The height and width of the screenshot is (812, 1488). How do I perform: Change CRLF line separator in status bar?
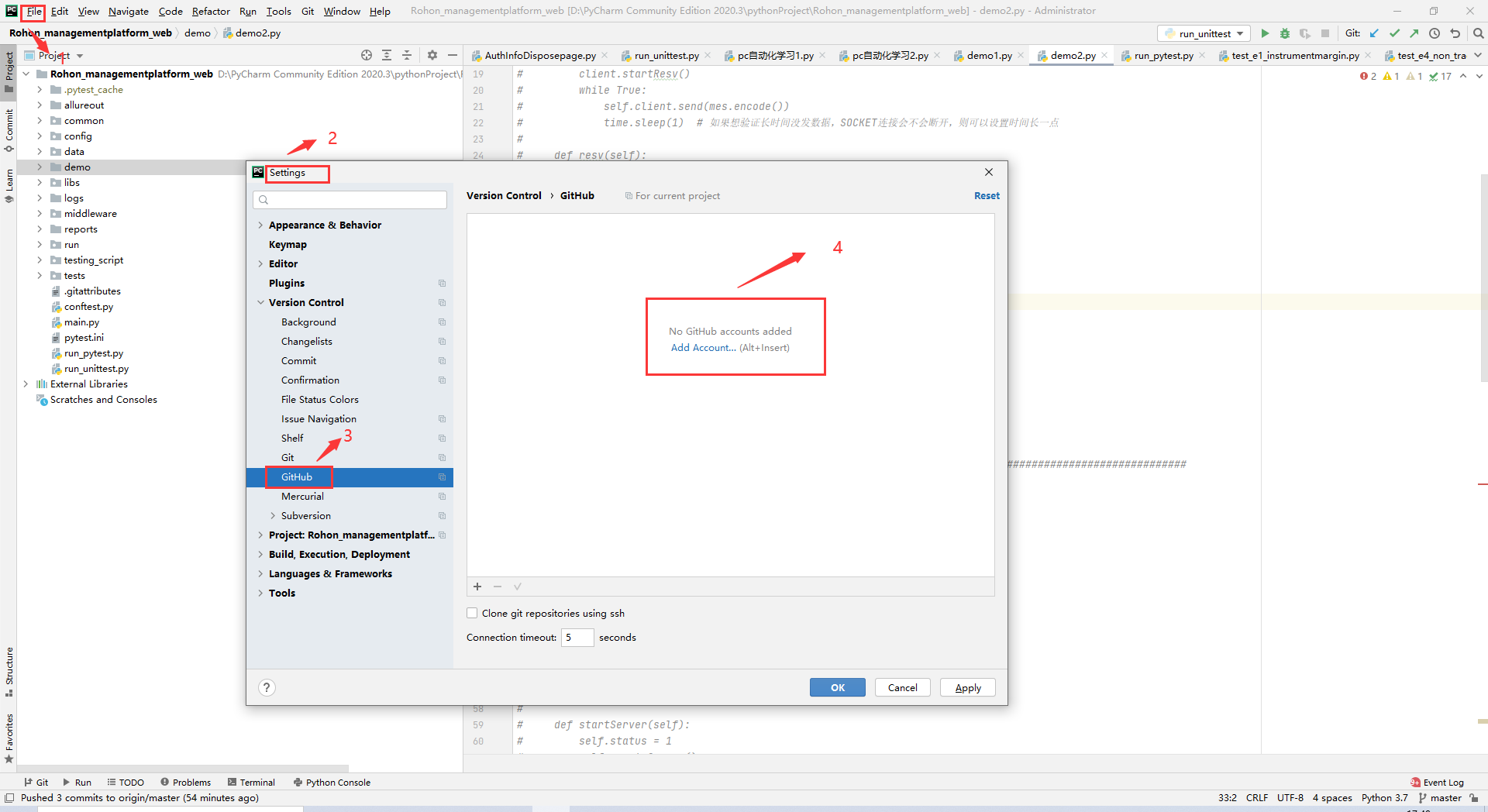coord(1257,797)
